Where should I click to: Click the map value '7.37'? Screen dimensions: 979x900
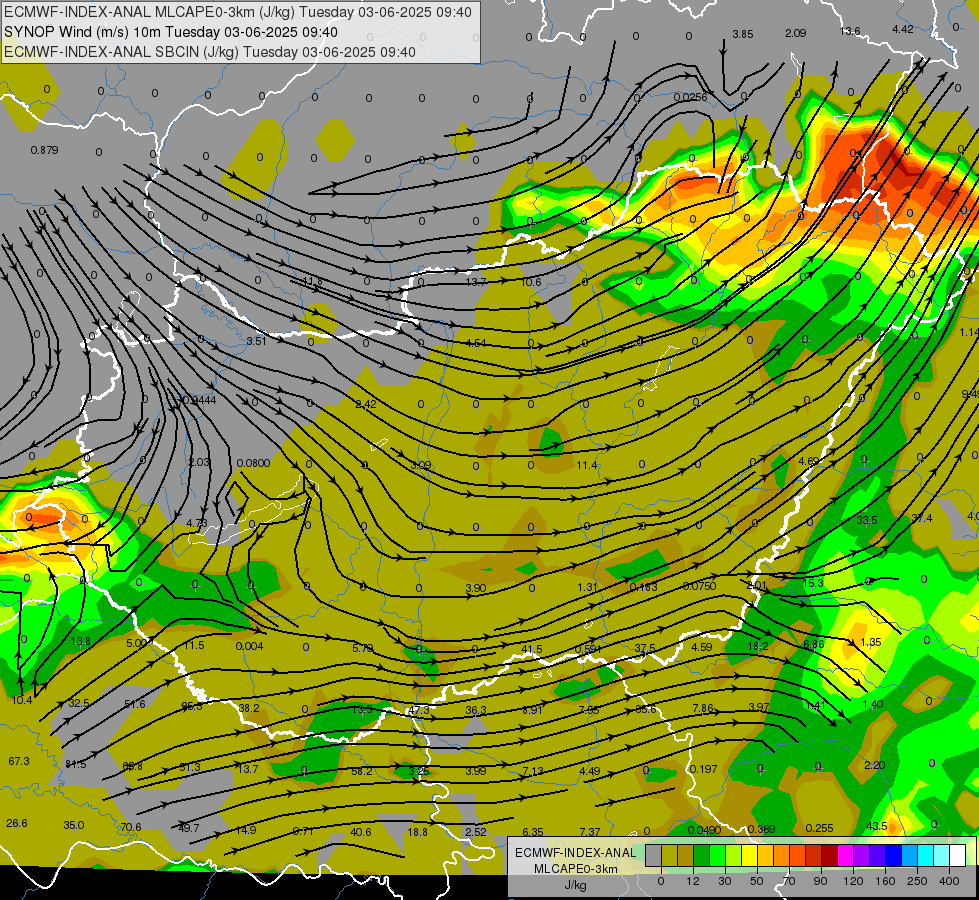click(590, 832)
